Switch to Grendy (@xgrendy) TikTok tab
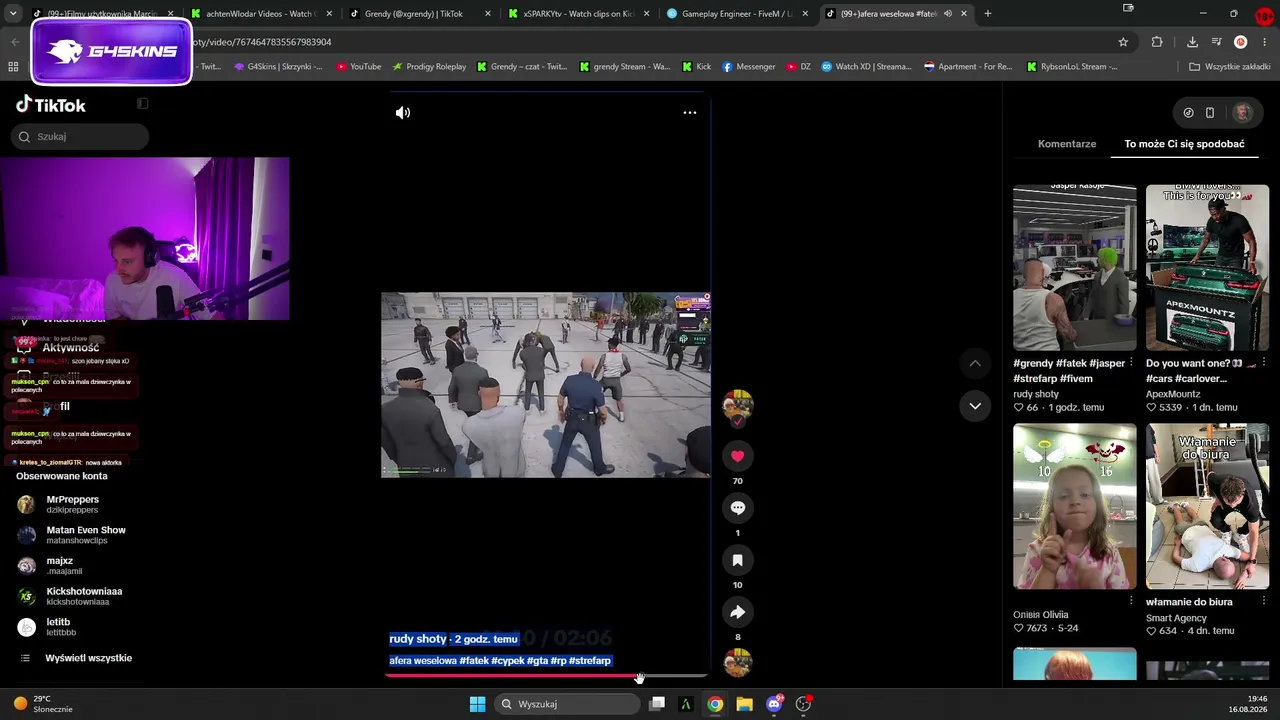1280x720 pixels. pyautogui.click(x=413, y=14)
